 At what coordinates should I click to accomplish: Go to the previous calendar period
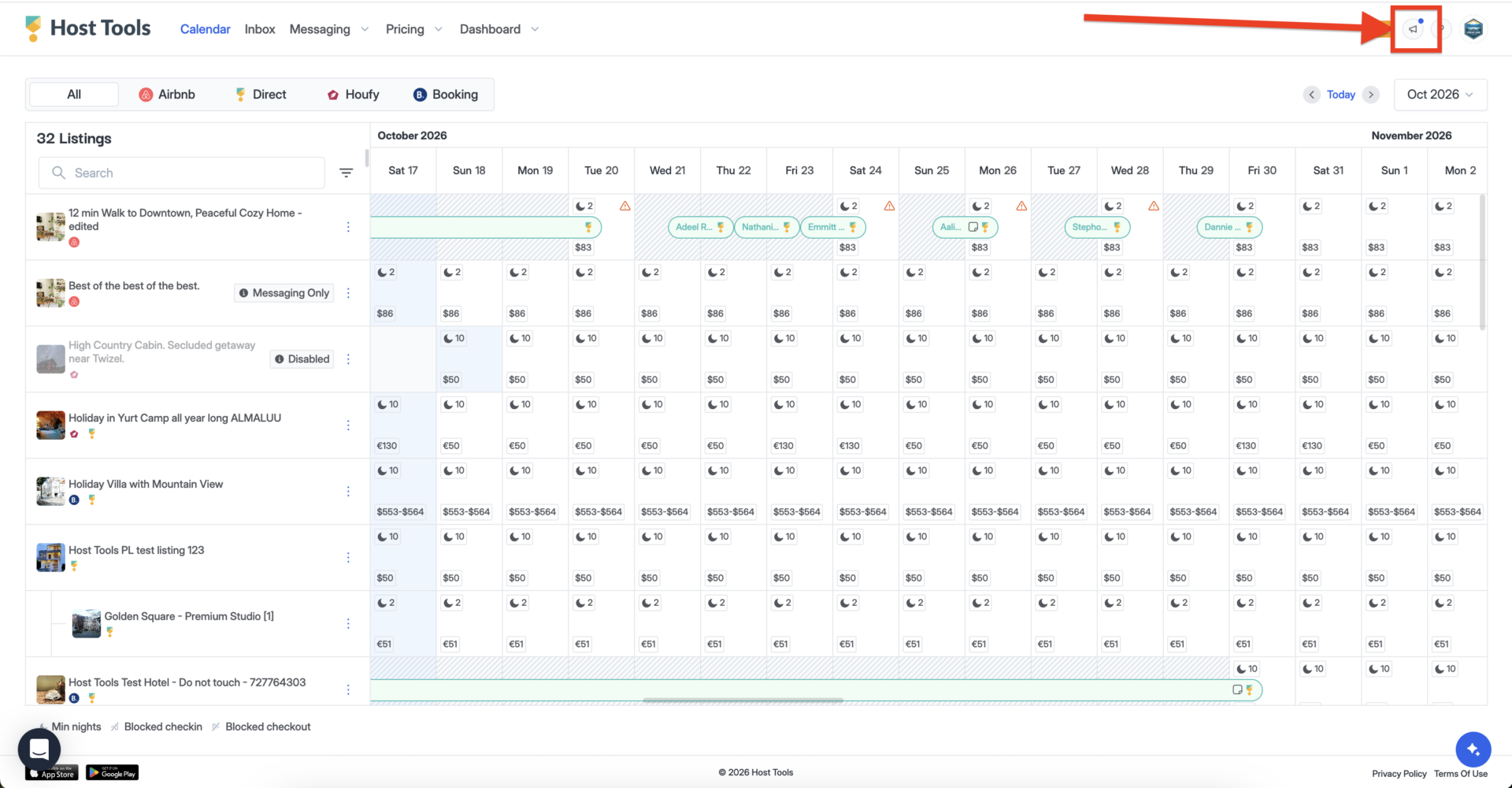[1311, 95]
